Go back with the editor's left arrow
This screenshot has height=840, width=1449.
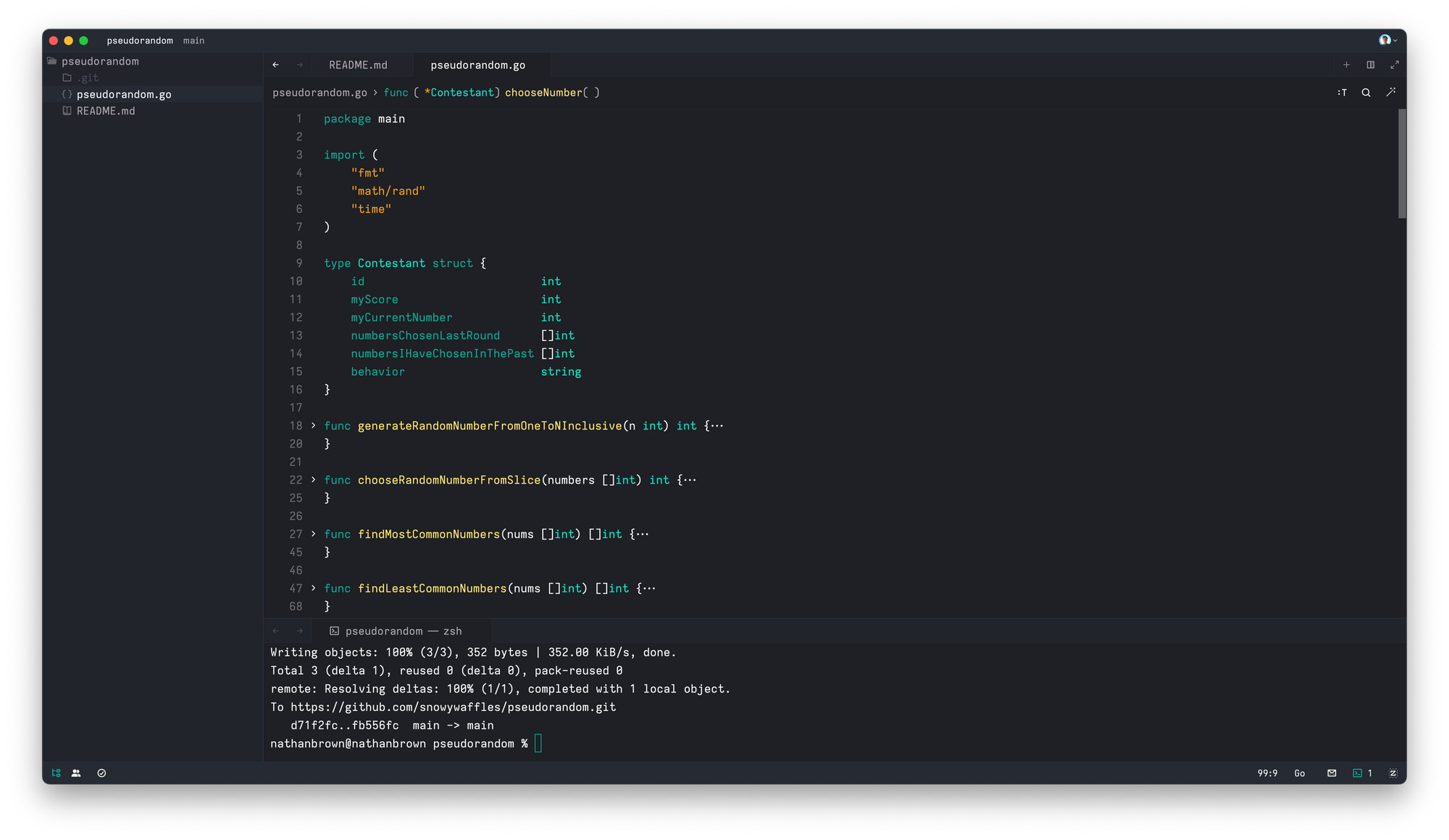pyautogui.click(x=276, y=65)
